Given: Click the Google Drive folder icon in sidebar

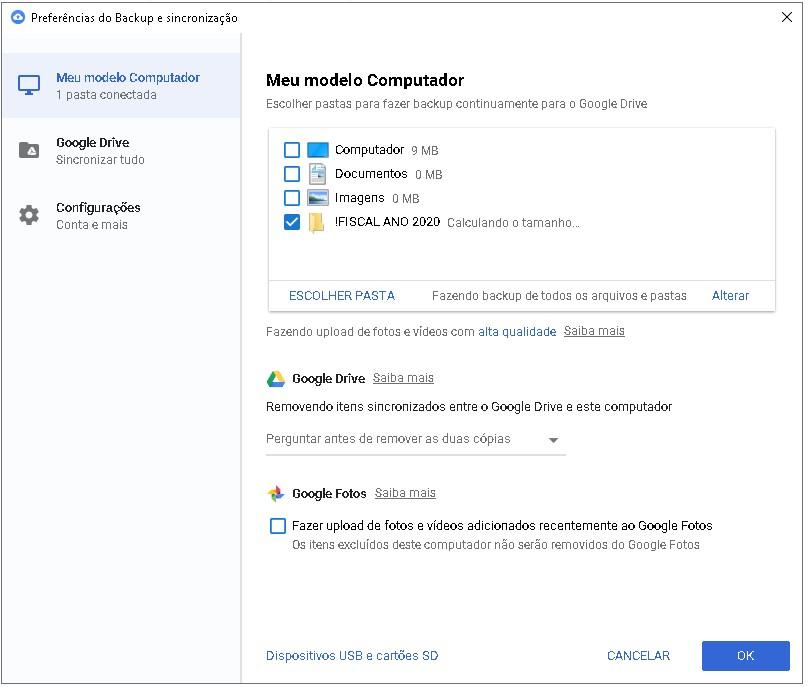Looking at the screenshot, I should [x=29, y=150].
